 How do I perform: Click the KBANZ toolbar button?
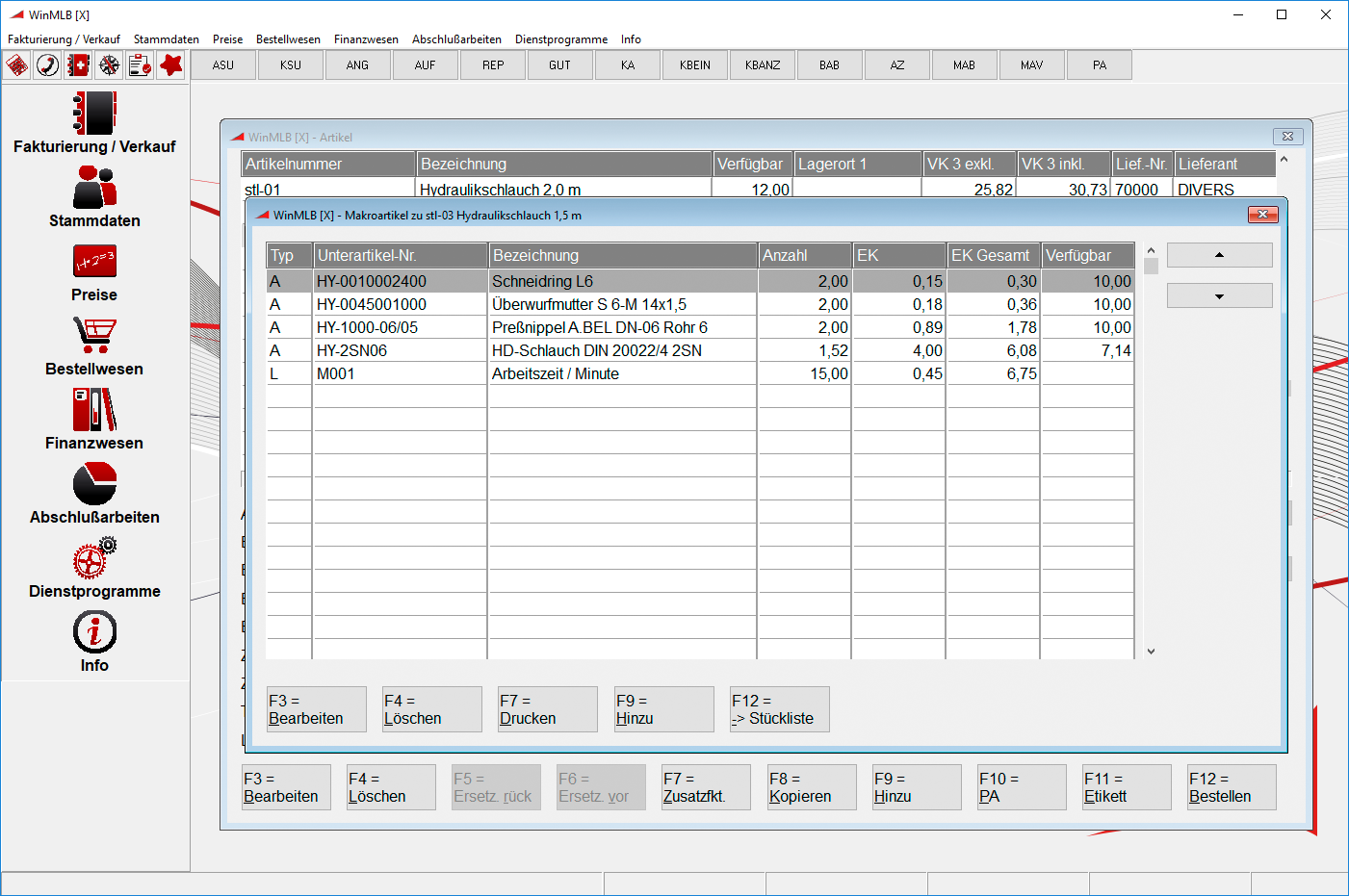(763, 65)
